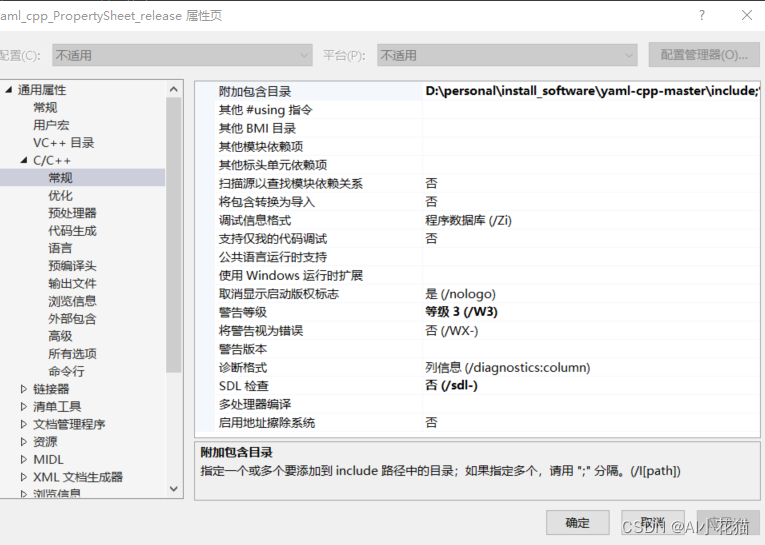Expand the MIDL node
The height and width of the screenshot is (545, 765).
[23, 459]
